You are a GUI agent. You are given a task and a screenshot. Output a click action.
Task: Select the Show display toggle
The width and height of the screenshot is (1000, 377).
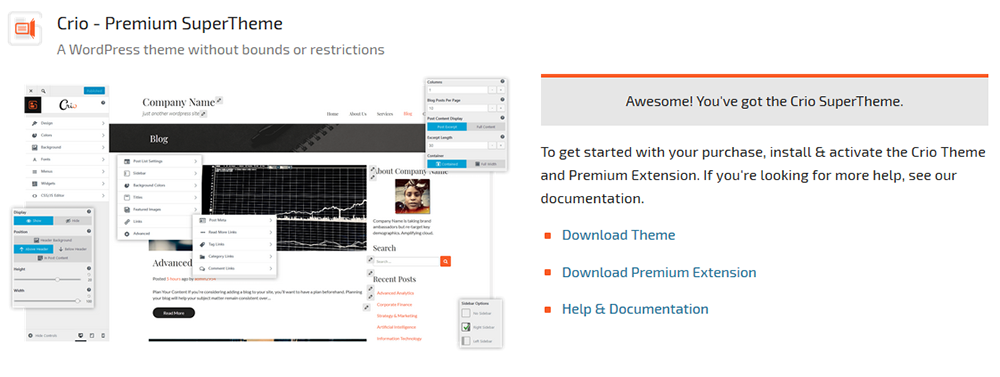point(33,221)
